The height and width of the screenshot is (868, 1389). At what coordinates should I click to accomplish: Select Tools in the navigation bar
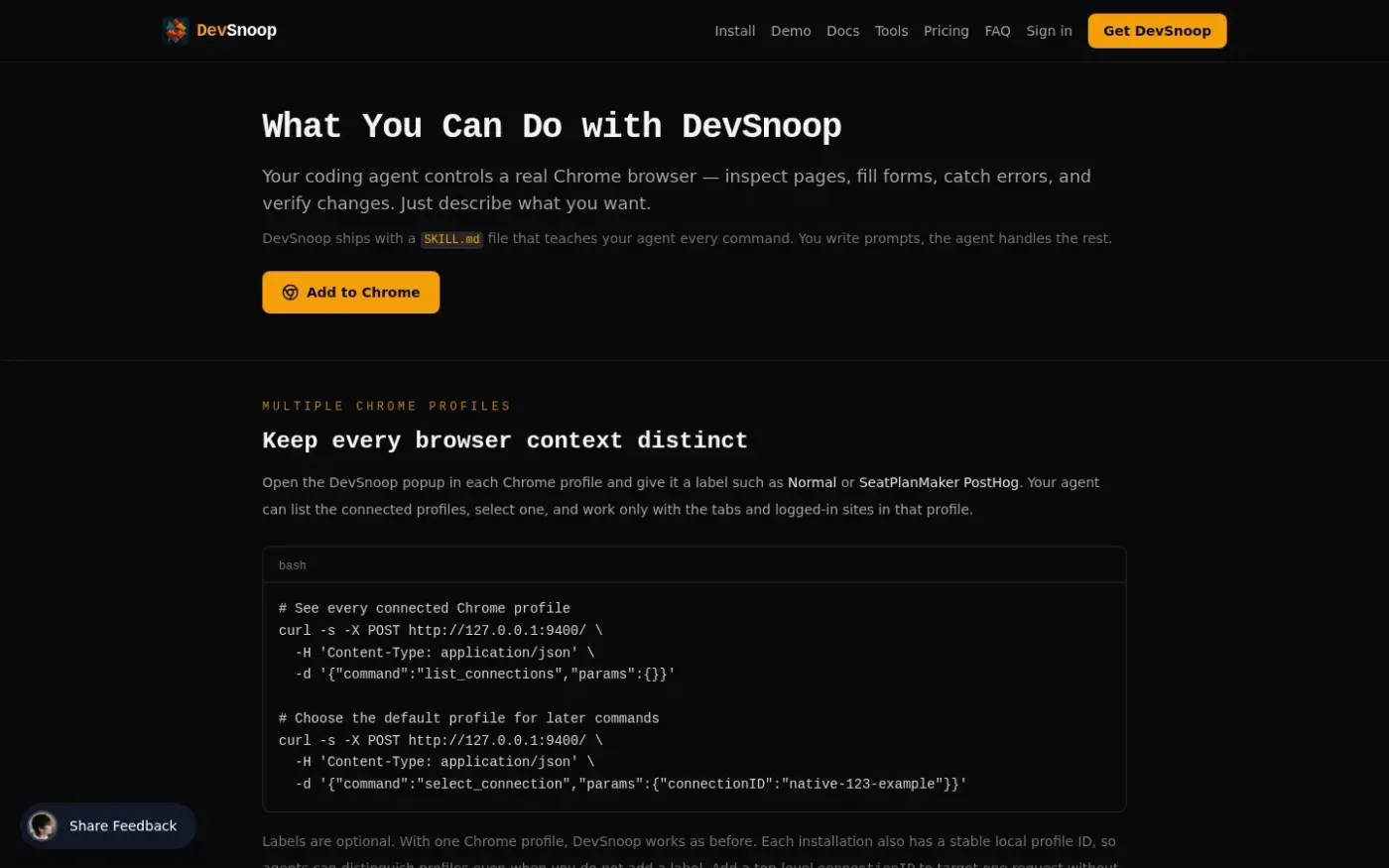891,31
